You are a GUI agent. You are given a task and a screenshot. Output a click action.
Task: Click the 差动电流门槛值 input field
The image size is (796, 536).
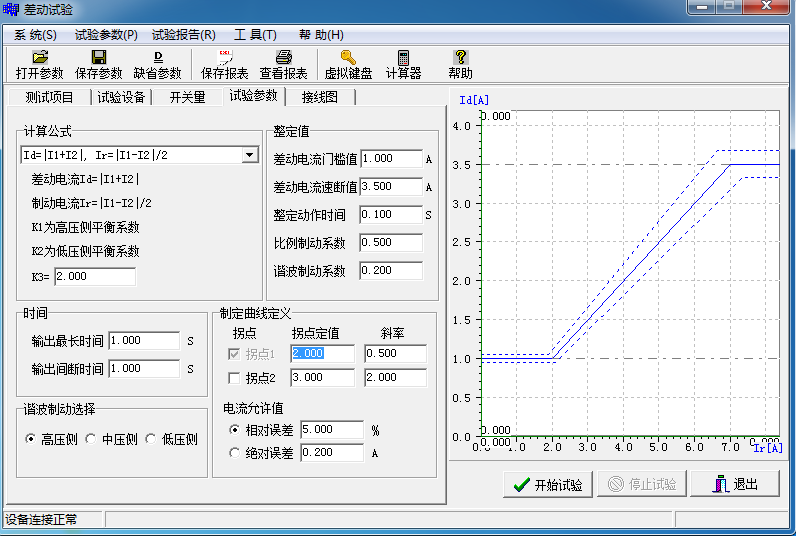[x=391, y=159]
